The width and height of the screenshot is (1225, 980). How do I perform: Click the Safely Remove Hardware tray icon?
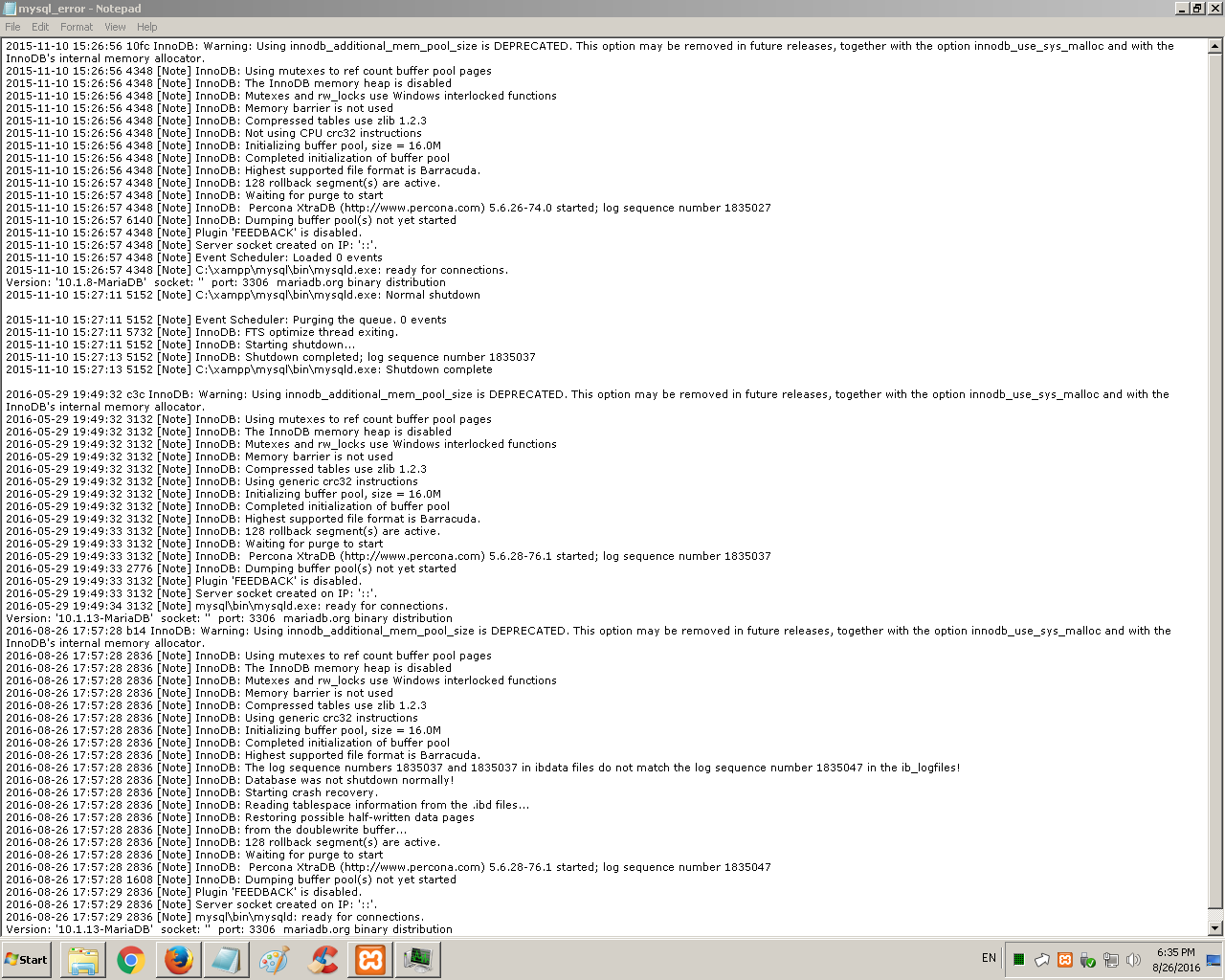coord(1087,960)
